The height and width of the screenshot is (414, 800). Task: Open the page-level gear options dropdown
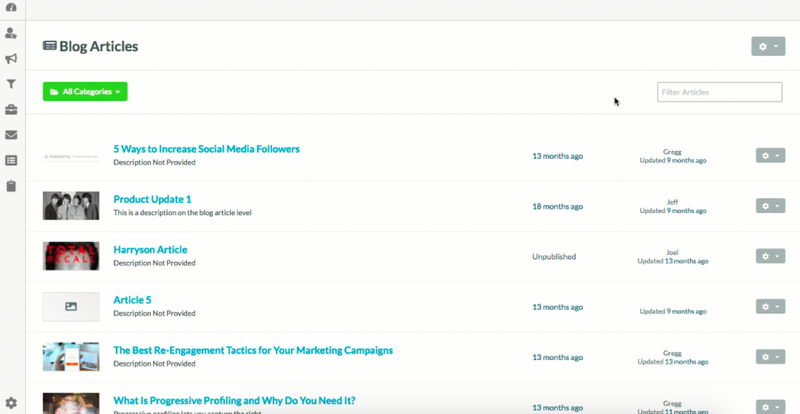point(768,46)
